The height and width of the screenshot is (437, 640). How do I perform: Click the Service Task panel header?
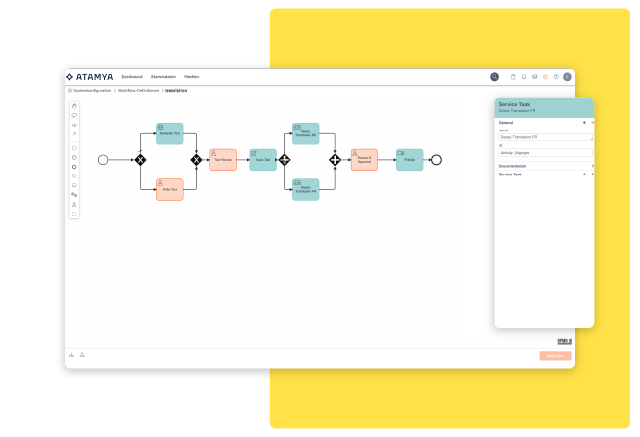(x=544, y=108)
